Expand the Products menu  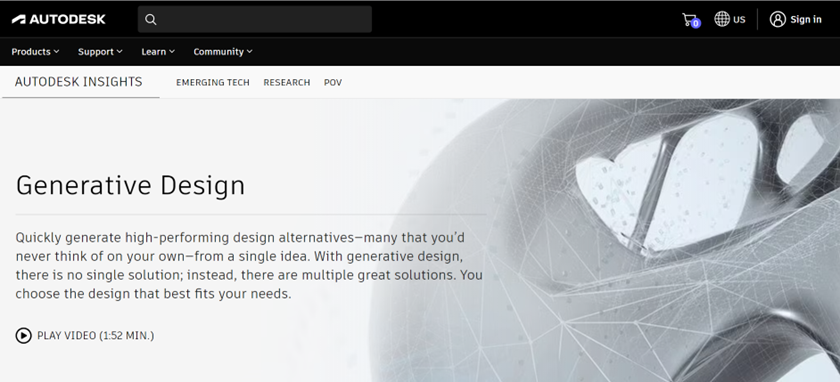coord(35,52)
